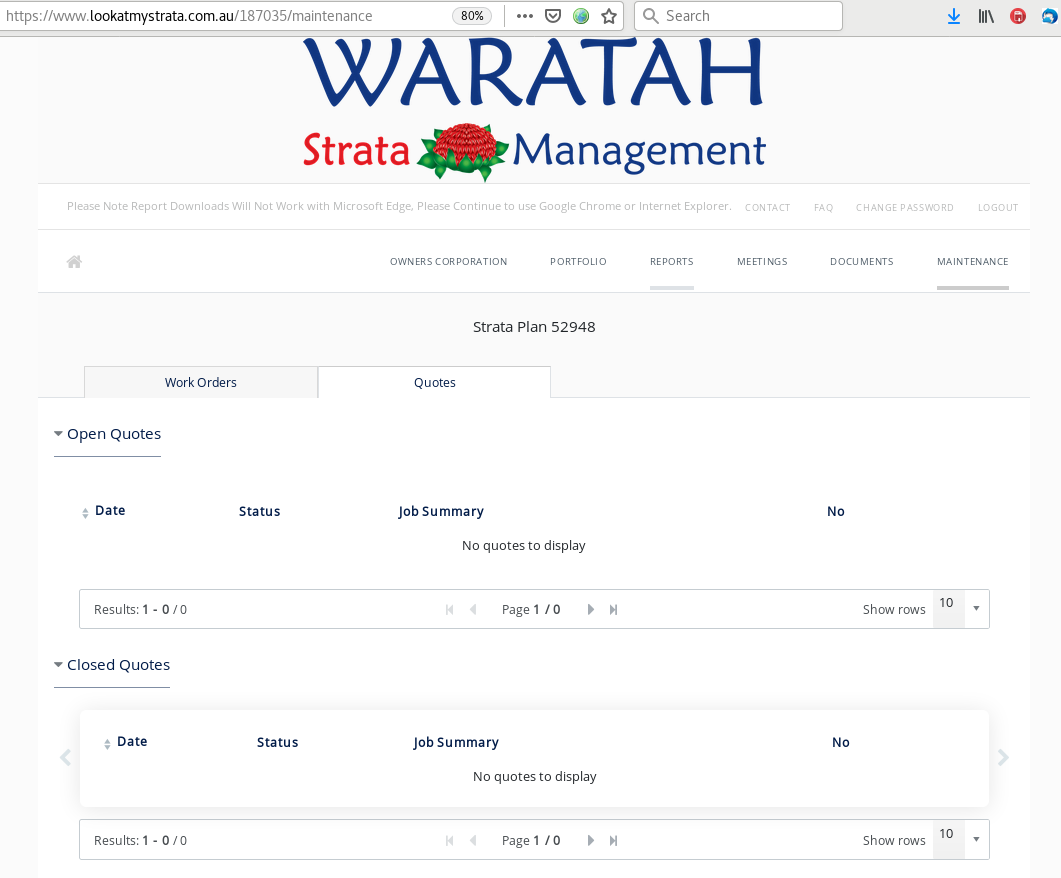
Task: Go to previous page of Closed Quotes
Action: pos(473,840)
